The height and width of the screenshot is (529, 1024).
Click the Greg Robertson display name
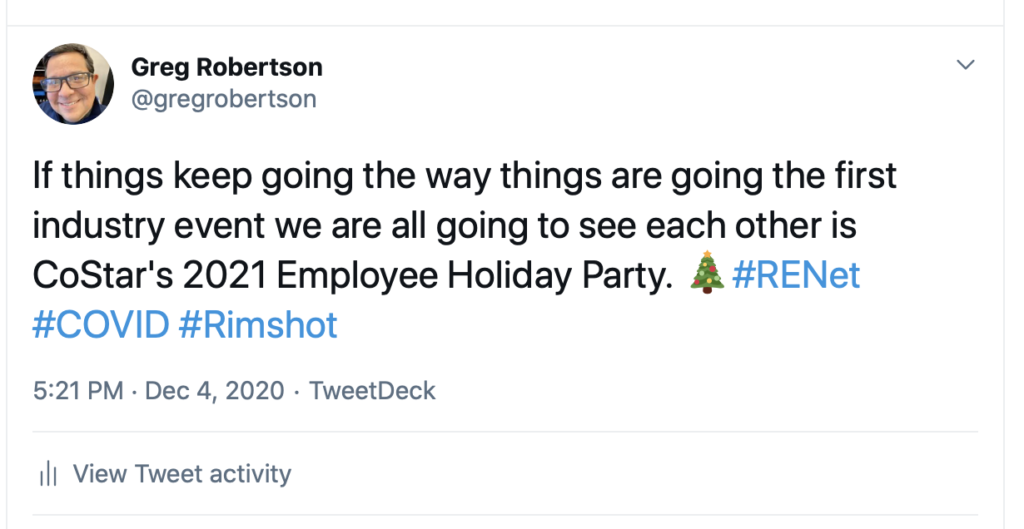tap(227, 68)
